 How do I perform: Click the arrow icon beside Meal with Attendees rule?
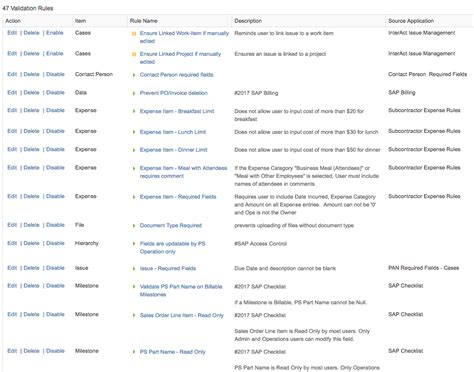(x=134, y=168)
